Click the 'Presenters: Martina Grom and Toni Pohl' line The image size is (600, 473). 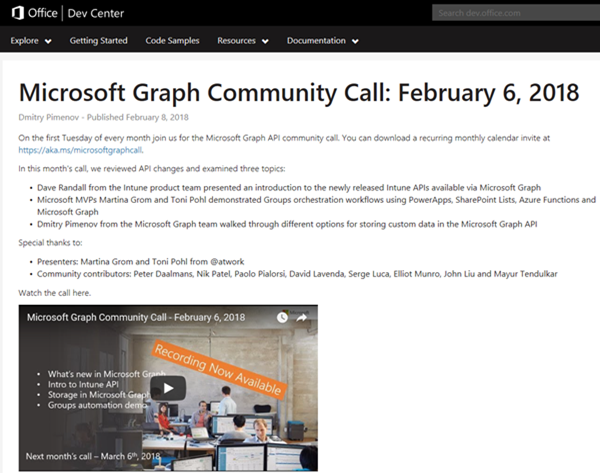pos(140,262)
